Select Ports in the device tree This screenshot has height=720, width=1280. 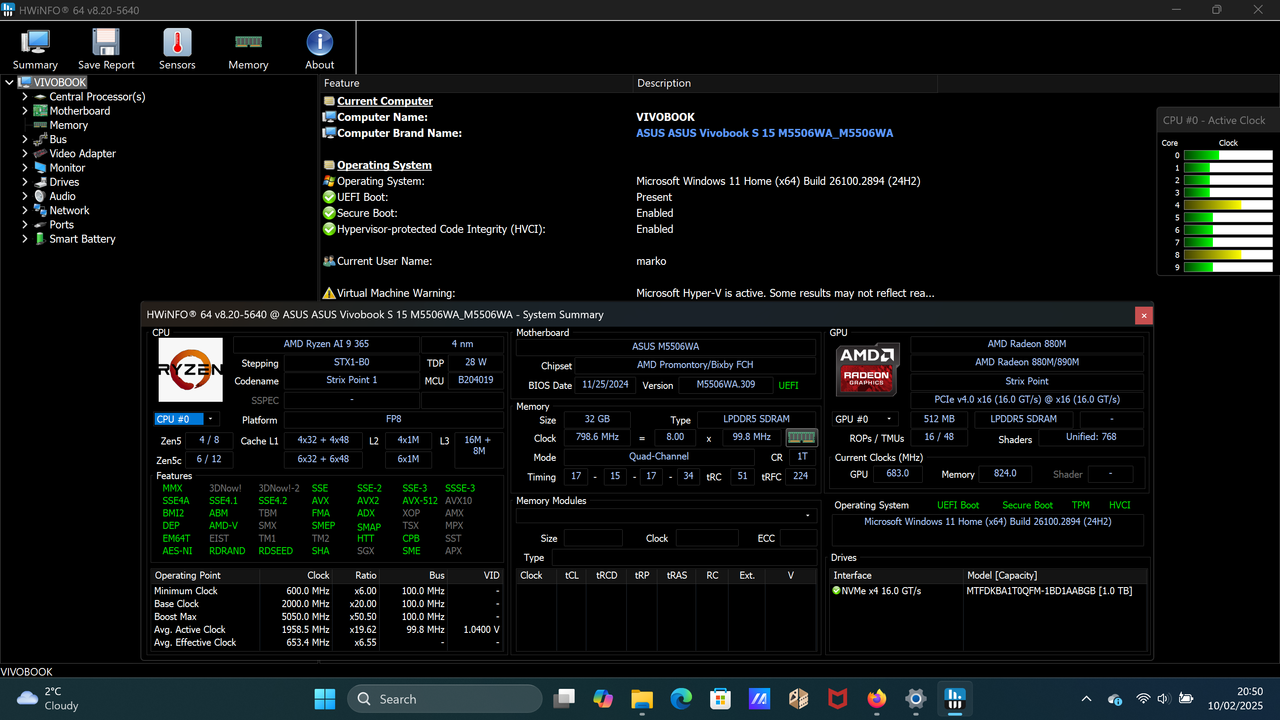tap(62, 225)
